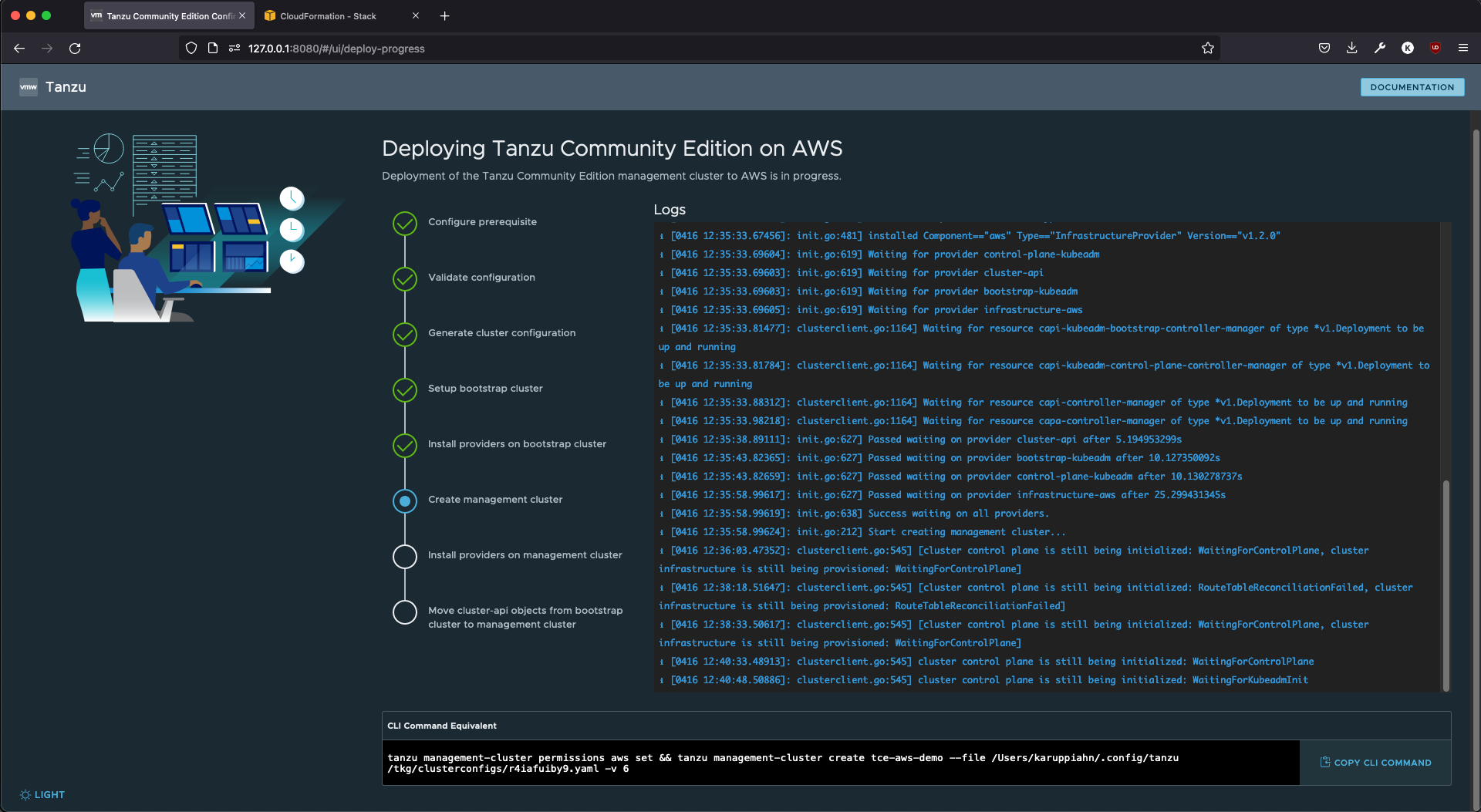Image resolution: width=1481 pixels, height=812 pixels.
Task: Switch to the Tanzu Community Edition tab
Action: point(169,15)
